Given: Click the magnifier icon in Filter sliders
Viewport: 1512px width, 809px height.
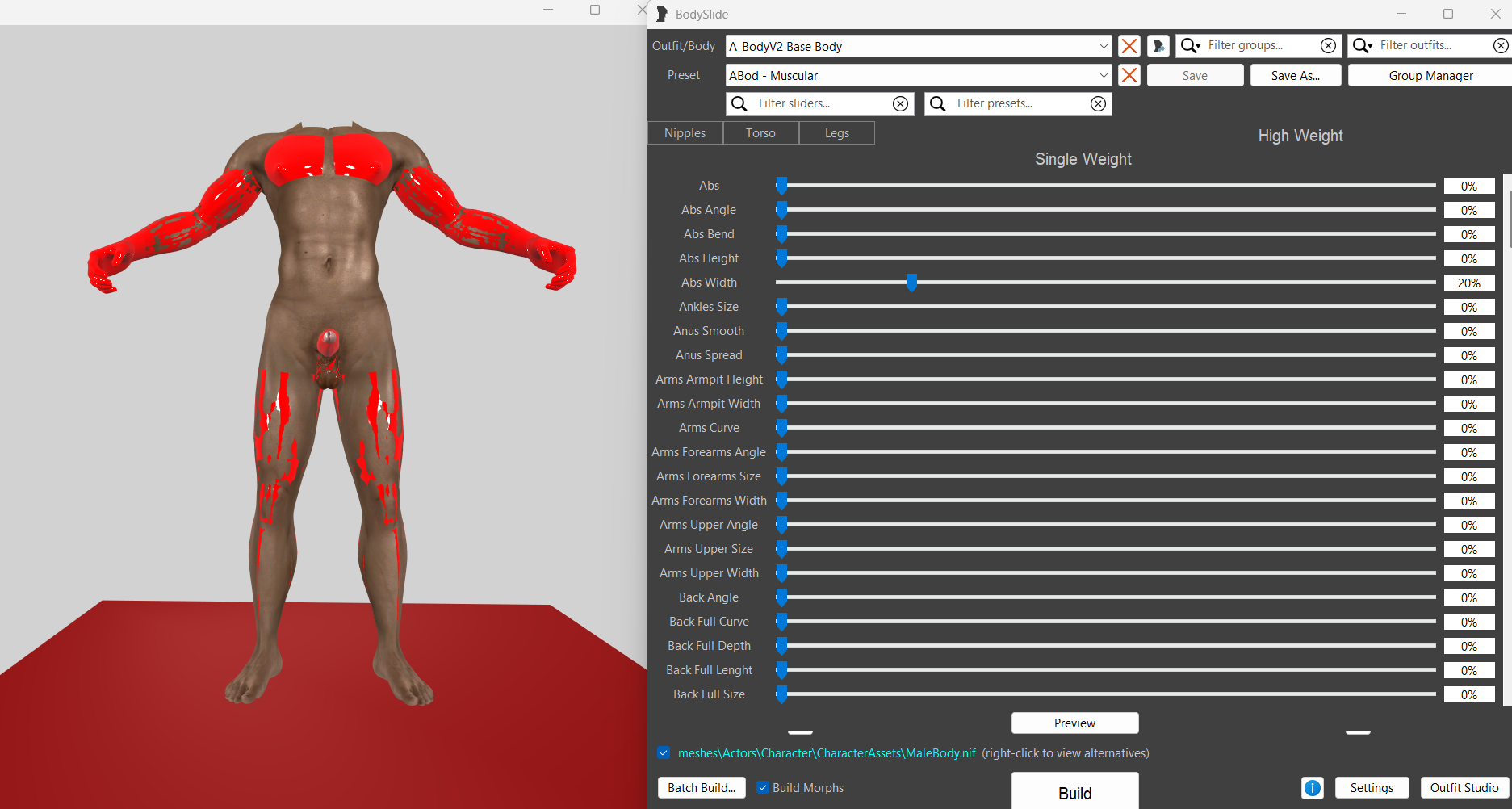Looking at the screenshot, I should [x=739, y=103].
